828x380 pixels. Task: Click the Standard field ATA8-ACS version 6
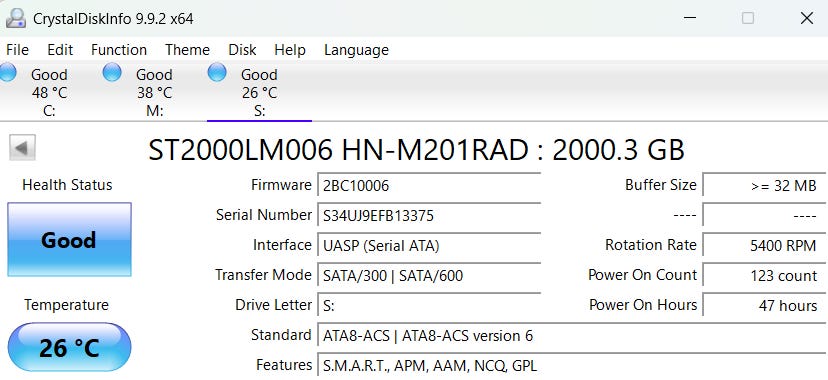572,336
